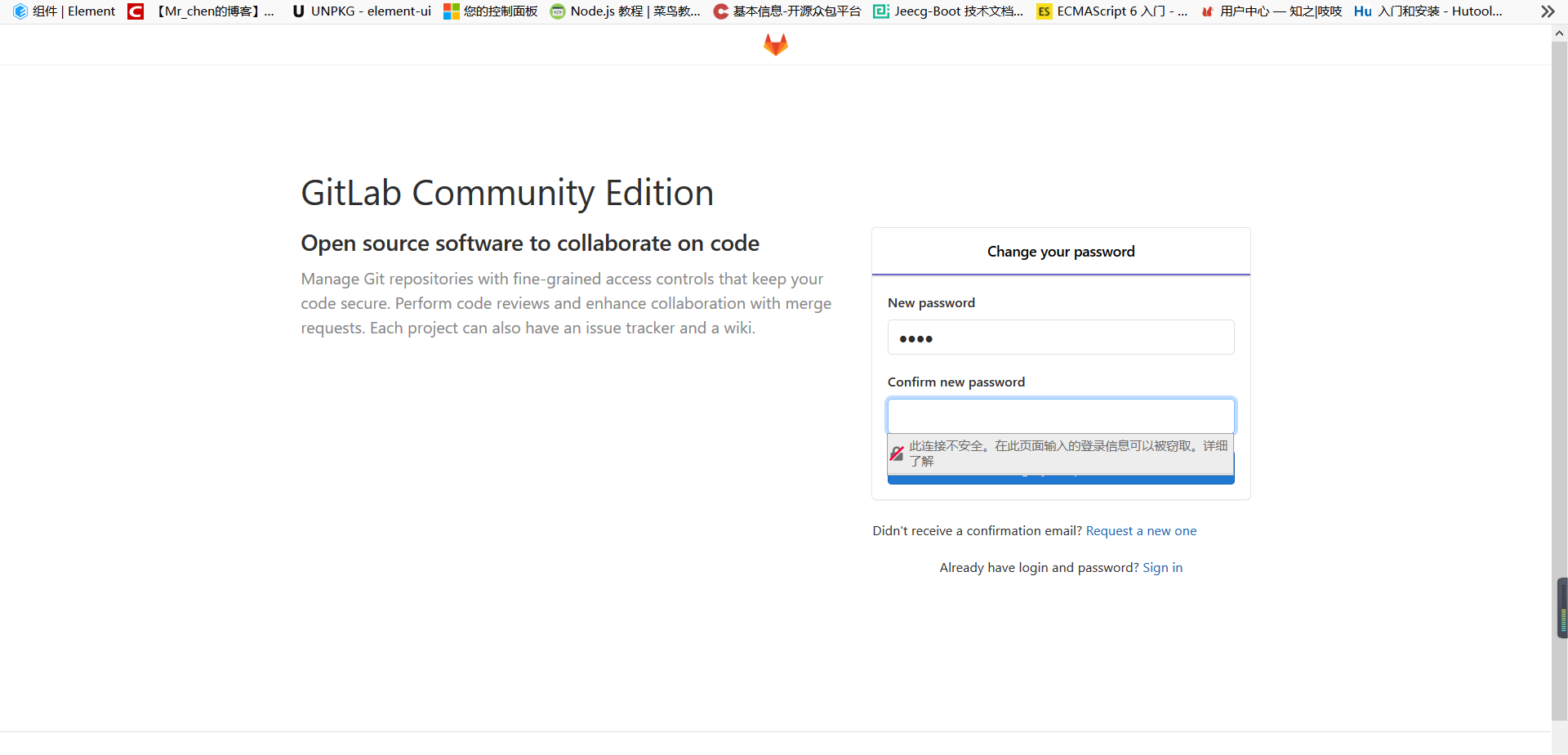The height and width of the screenshot is (755, 1568).
Task: Click the Open source software to collaborate heading
Action: click(530, 243)
